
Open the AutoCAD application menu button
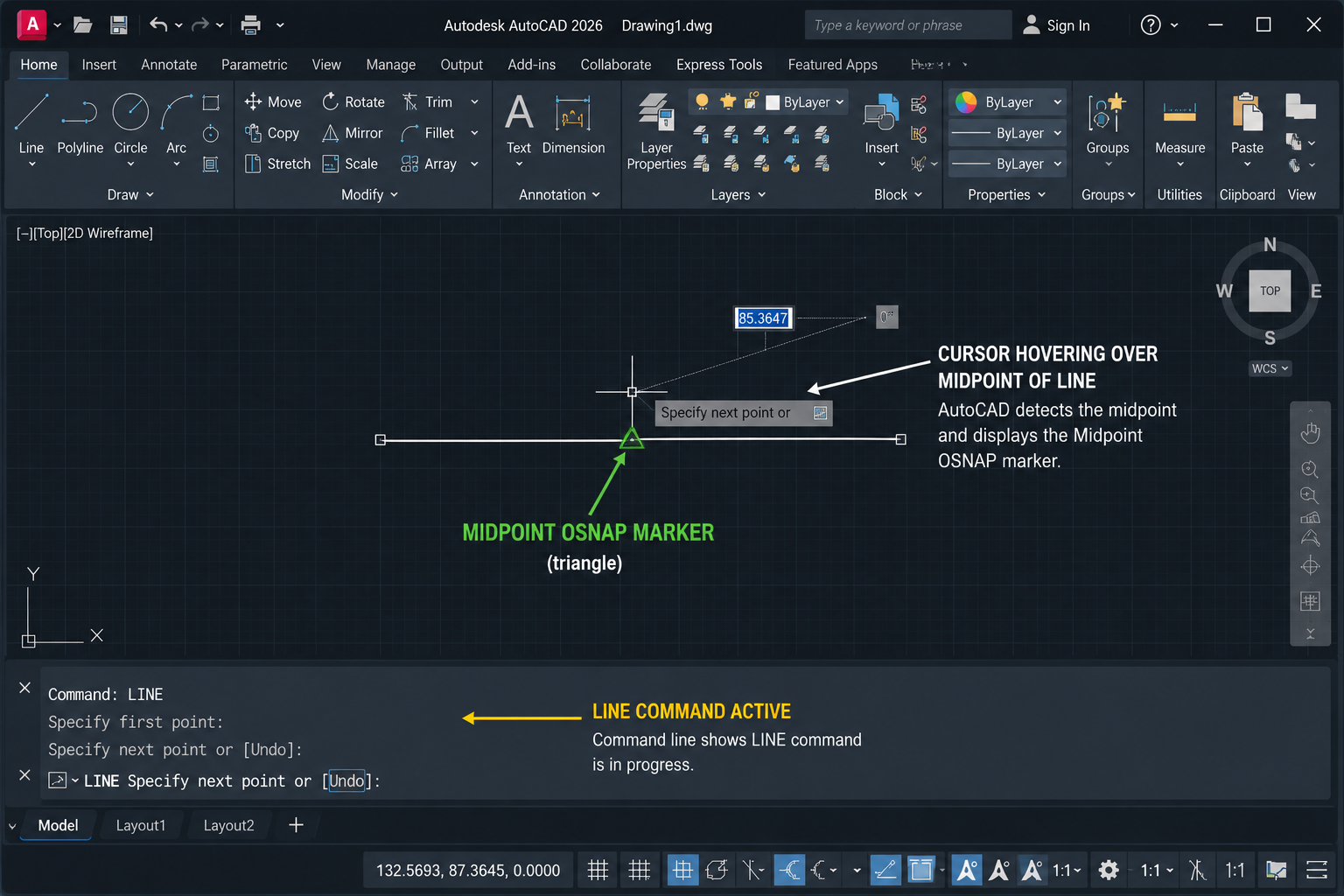tap(32, 24)
